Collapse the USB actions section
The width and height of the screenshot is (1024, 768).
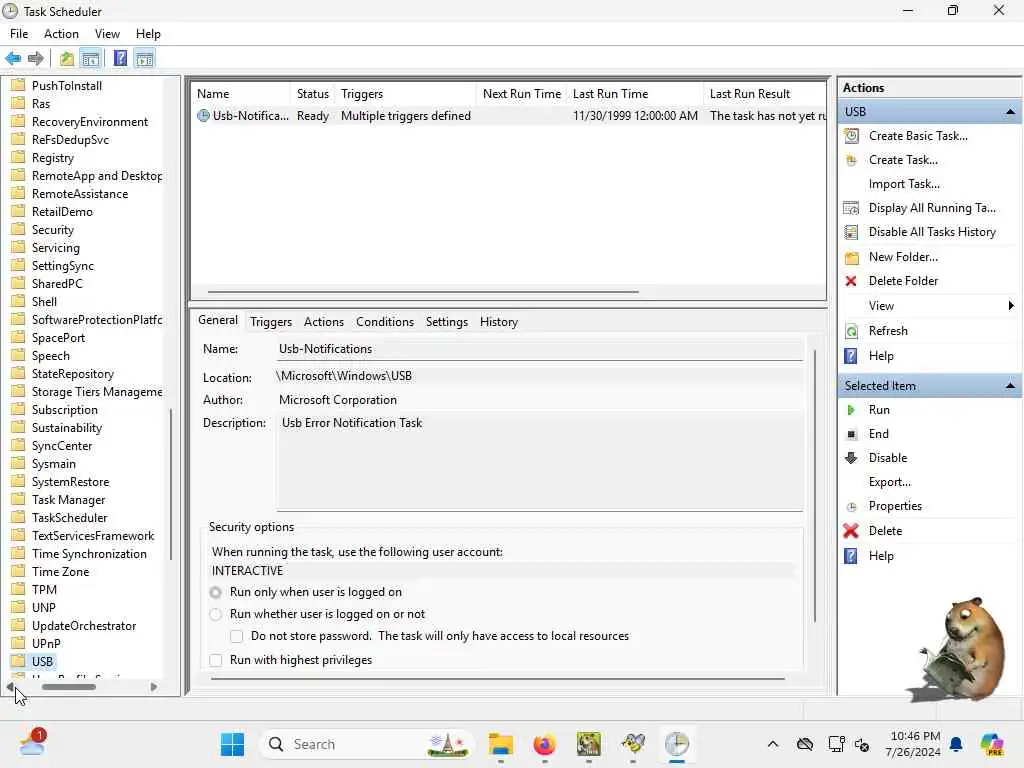click(1010, 112)
